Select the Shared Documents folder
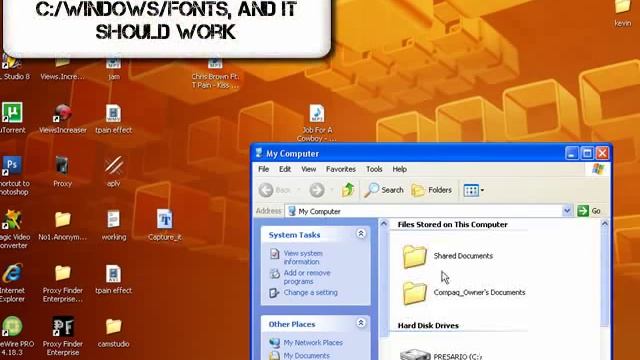640x360 pixels. pyautogui.click(x=447, y=256)
